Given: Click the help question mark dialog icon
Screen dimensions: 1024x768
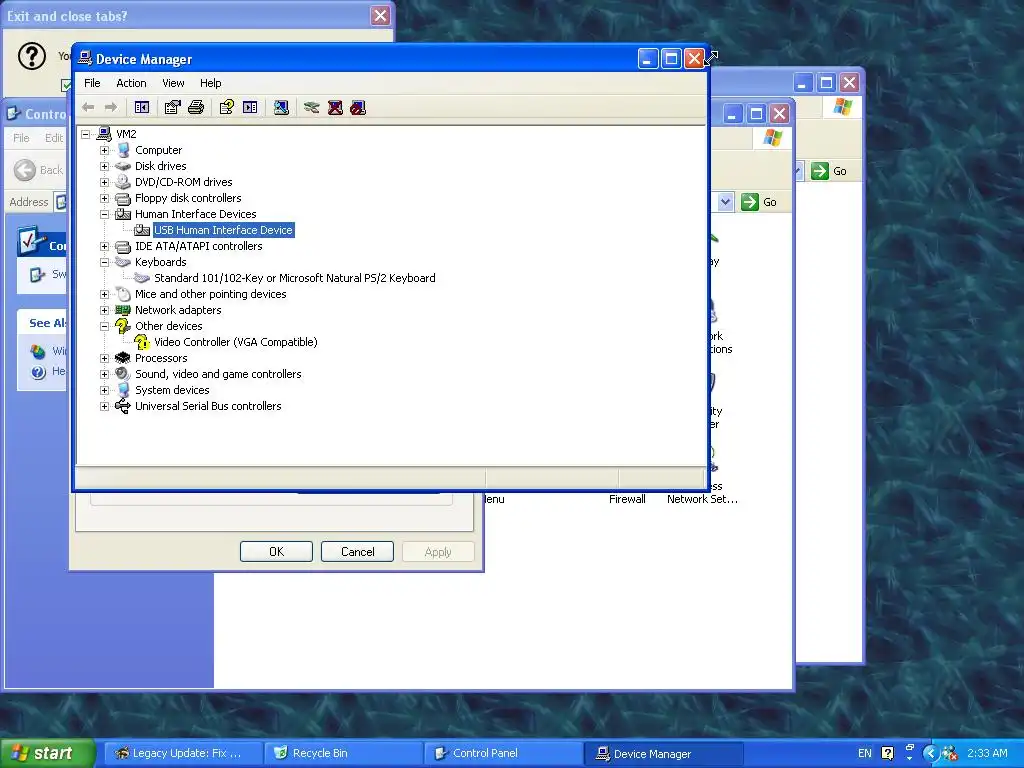Looking at the screenshot, I should [31, 56].
